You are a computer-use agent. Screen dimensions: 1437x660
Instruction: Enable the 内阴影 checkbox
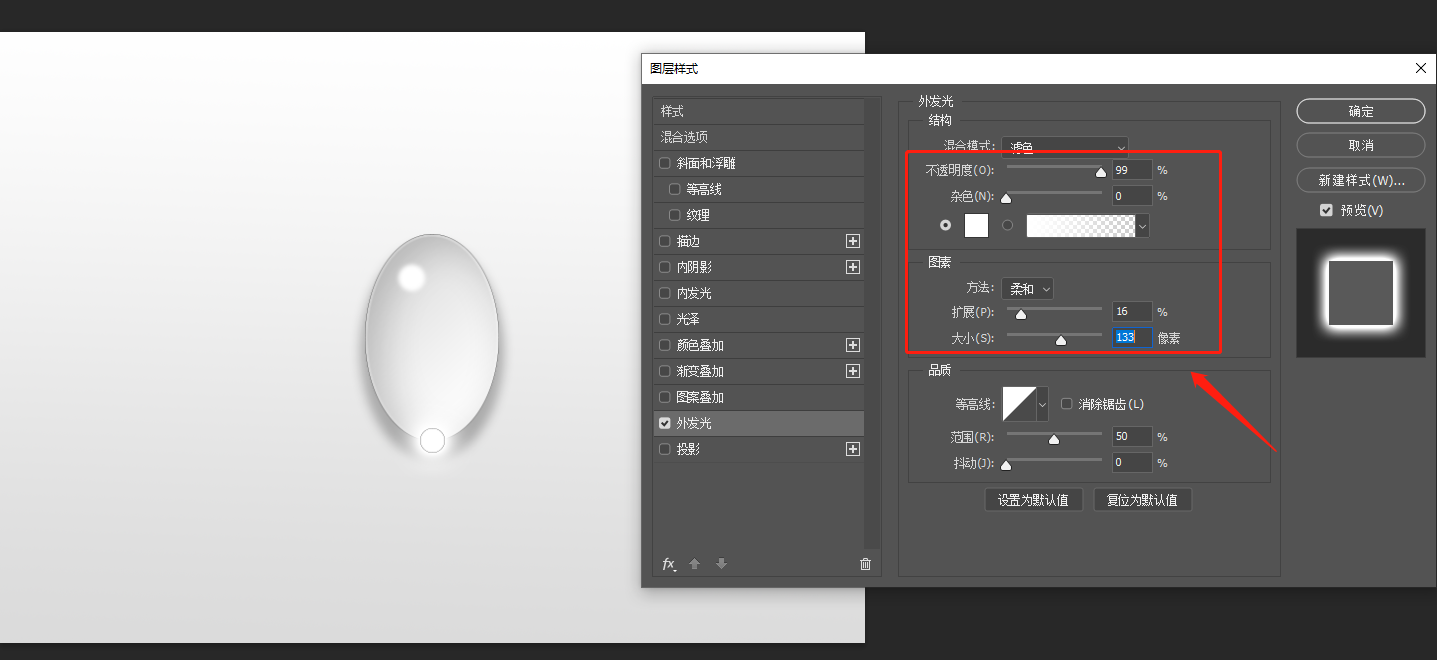point(665,267)
